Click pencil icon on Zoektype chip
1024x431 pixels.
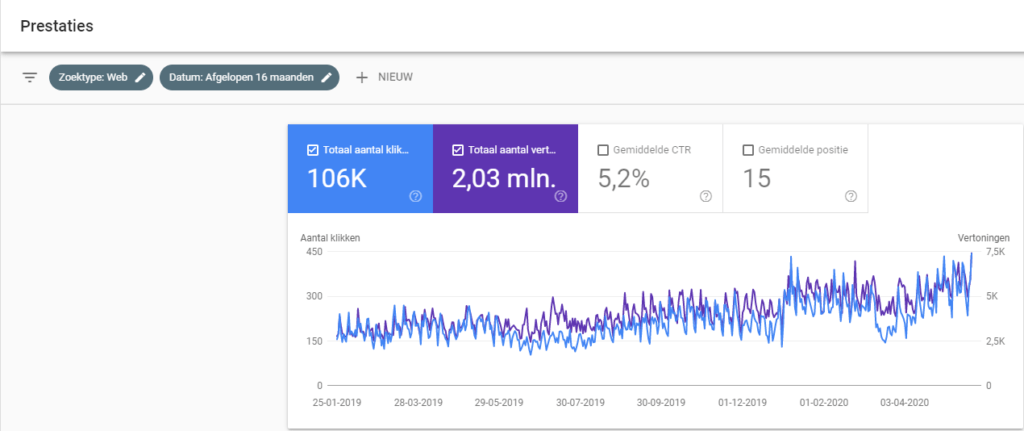click(x=140, y=77)
